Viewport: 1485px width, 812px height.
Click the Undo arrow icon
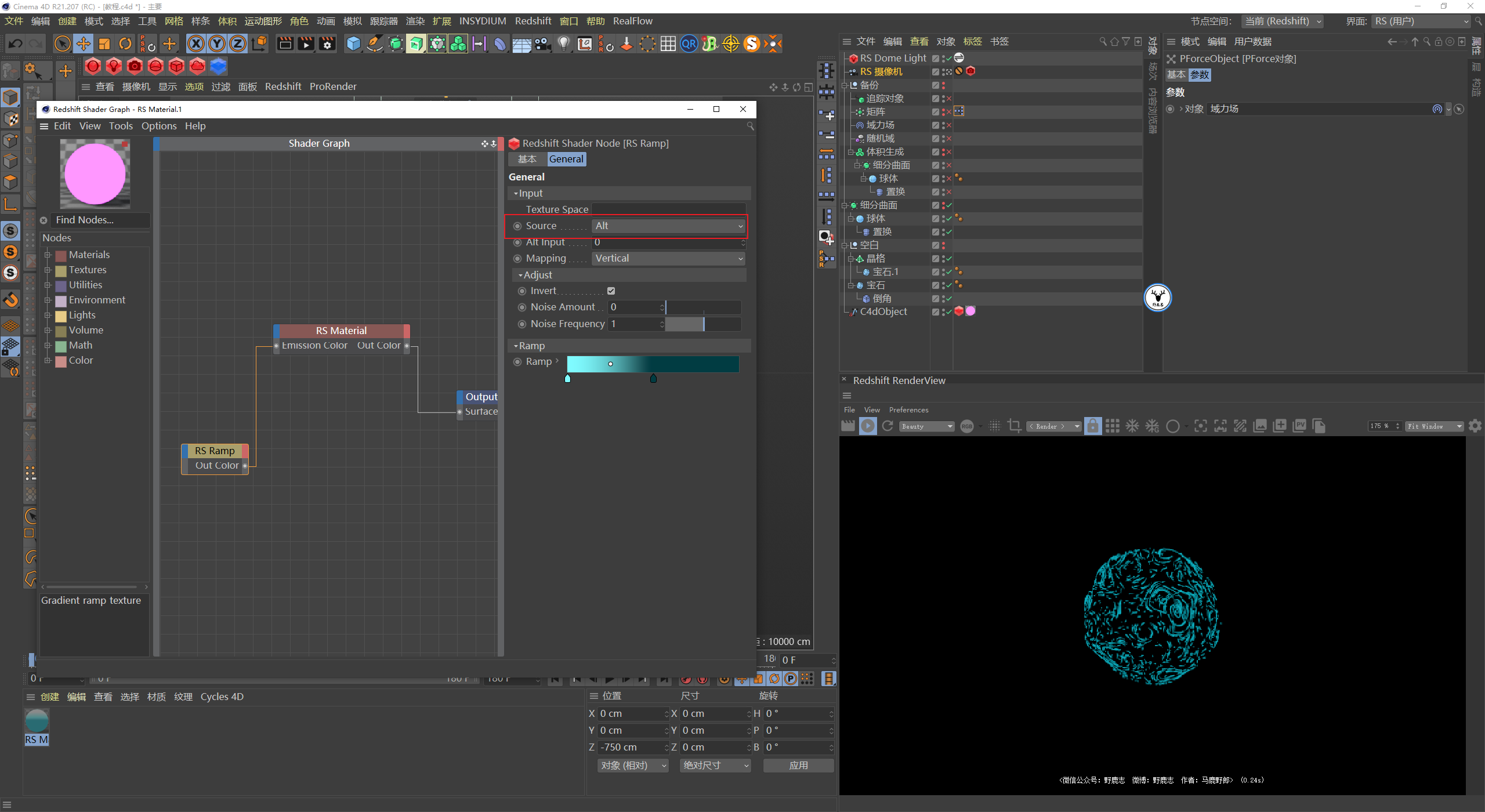(16, 43)
